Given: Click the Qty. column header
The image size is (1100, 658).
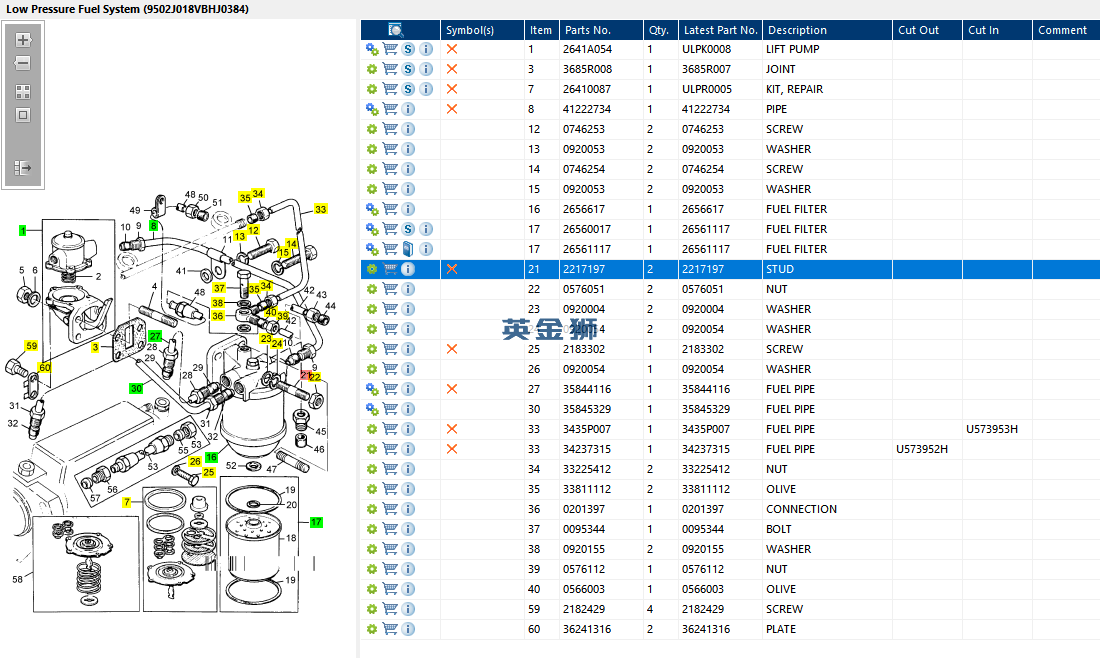Looking at the screenshot, I should coord(661,30).
